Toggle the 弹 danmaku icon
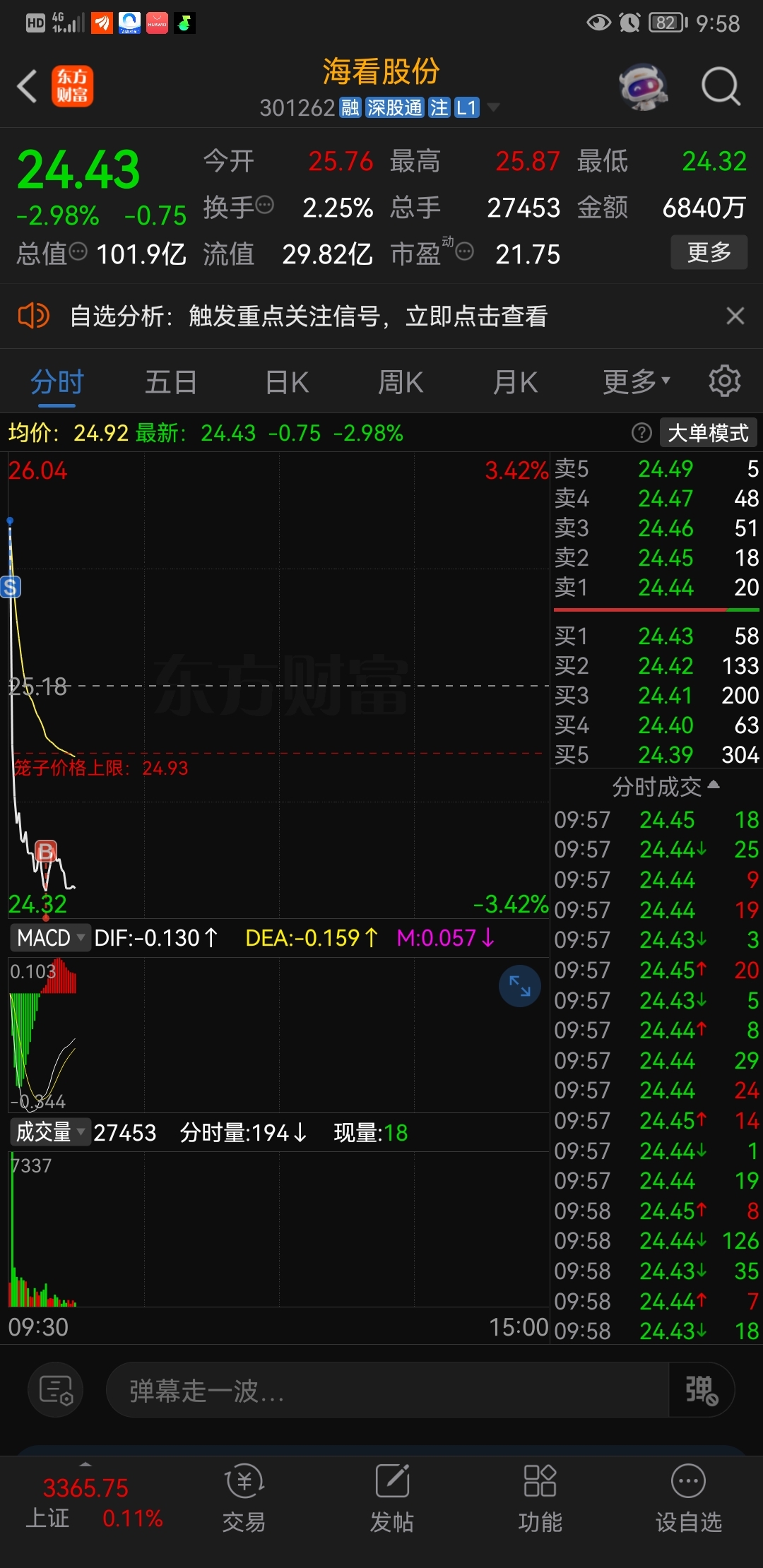The height and width of the screenshot is (1568, 763). (702, 1390)
